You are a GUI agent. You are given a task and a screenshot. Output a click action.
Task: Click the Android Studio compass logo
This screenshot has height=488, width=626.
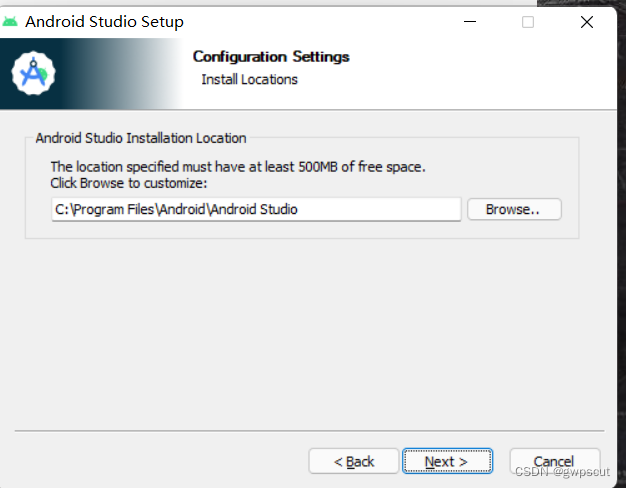coord(34,73)
